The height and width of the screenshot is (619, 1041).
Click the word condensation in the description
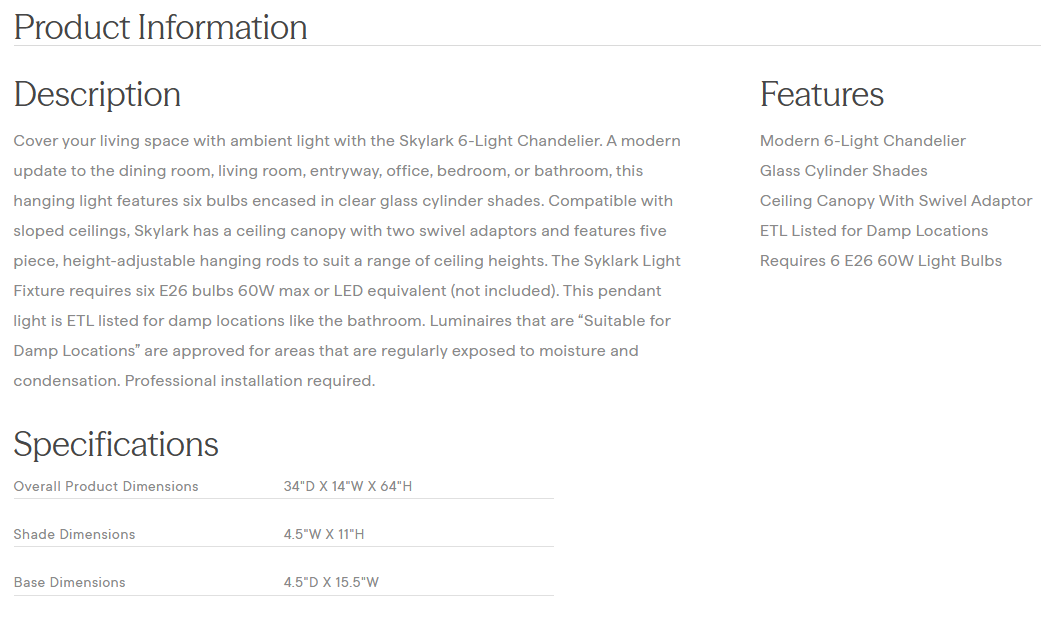66,381
